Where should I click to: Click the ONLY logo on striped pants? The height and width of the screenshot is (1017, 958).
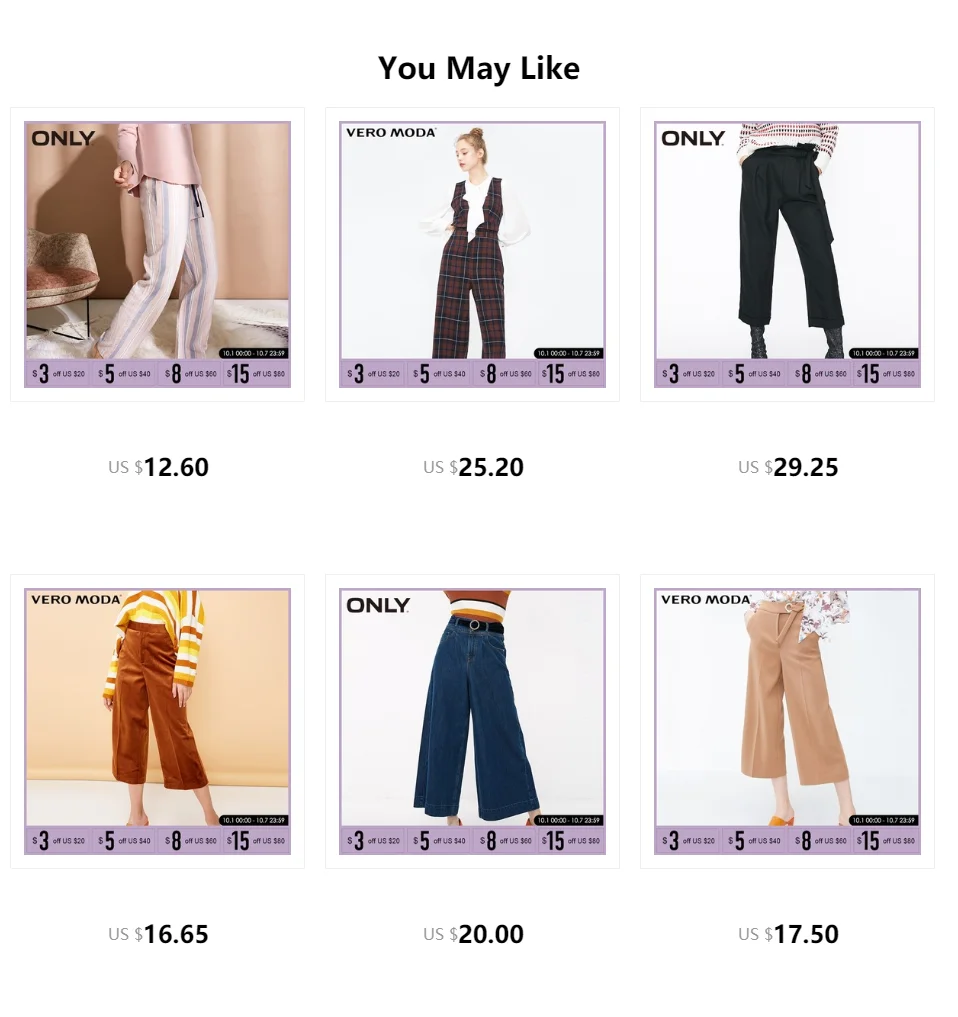coord(63,138)
